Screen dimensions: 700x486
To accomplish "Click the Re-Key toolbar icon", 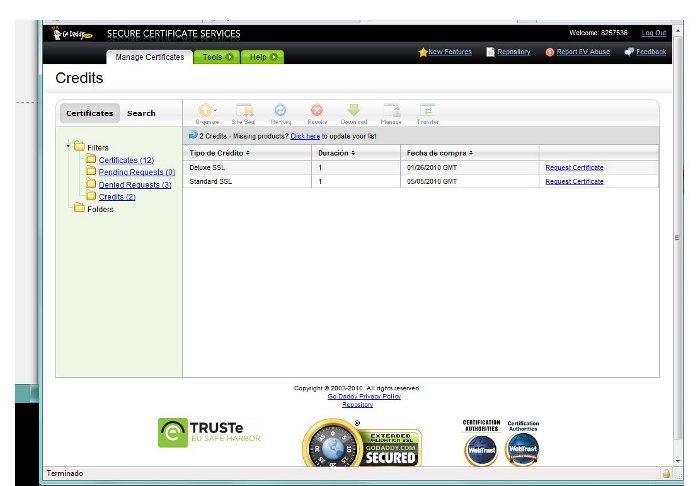I will [x=280, y=112].
